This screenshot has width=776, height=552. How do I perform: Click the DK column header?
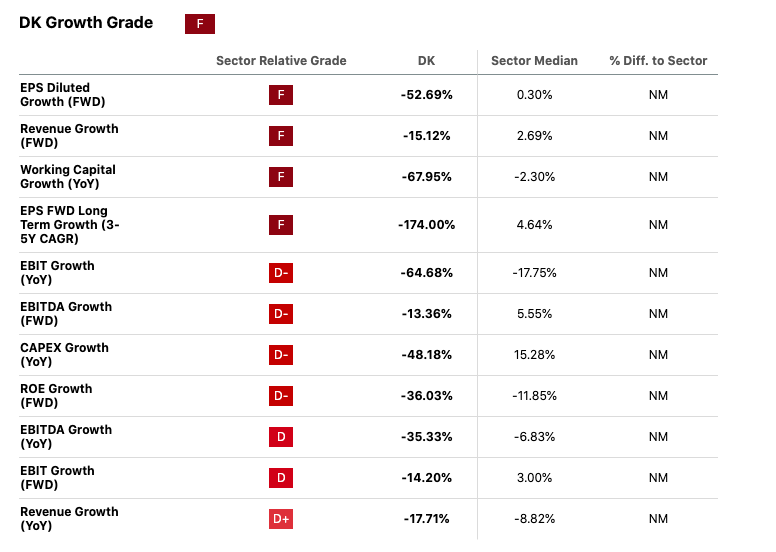426,61
